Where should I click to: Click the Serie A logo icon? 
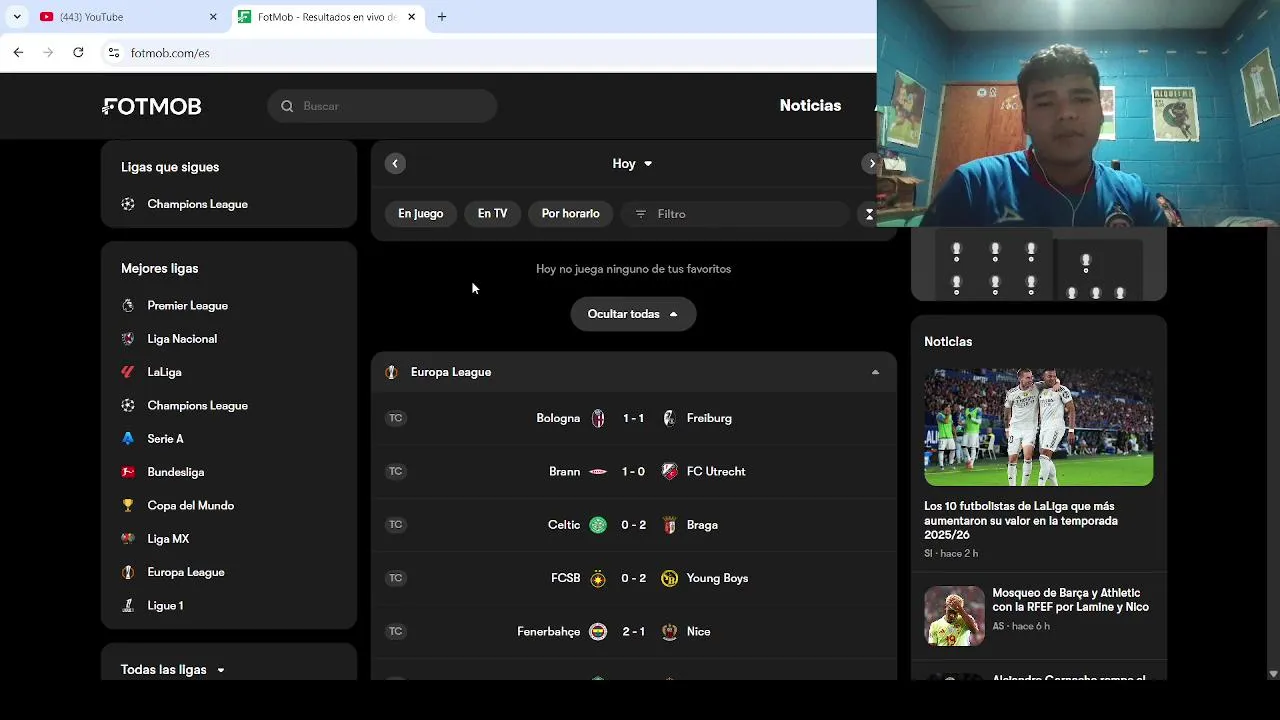[x=128, y=439]
